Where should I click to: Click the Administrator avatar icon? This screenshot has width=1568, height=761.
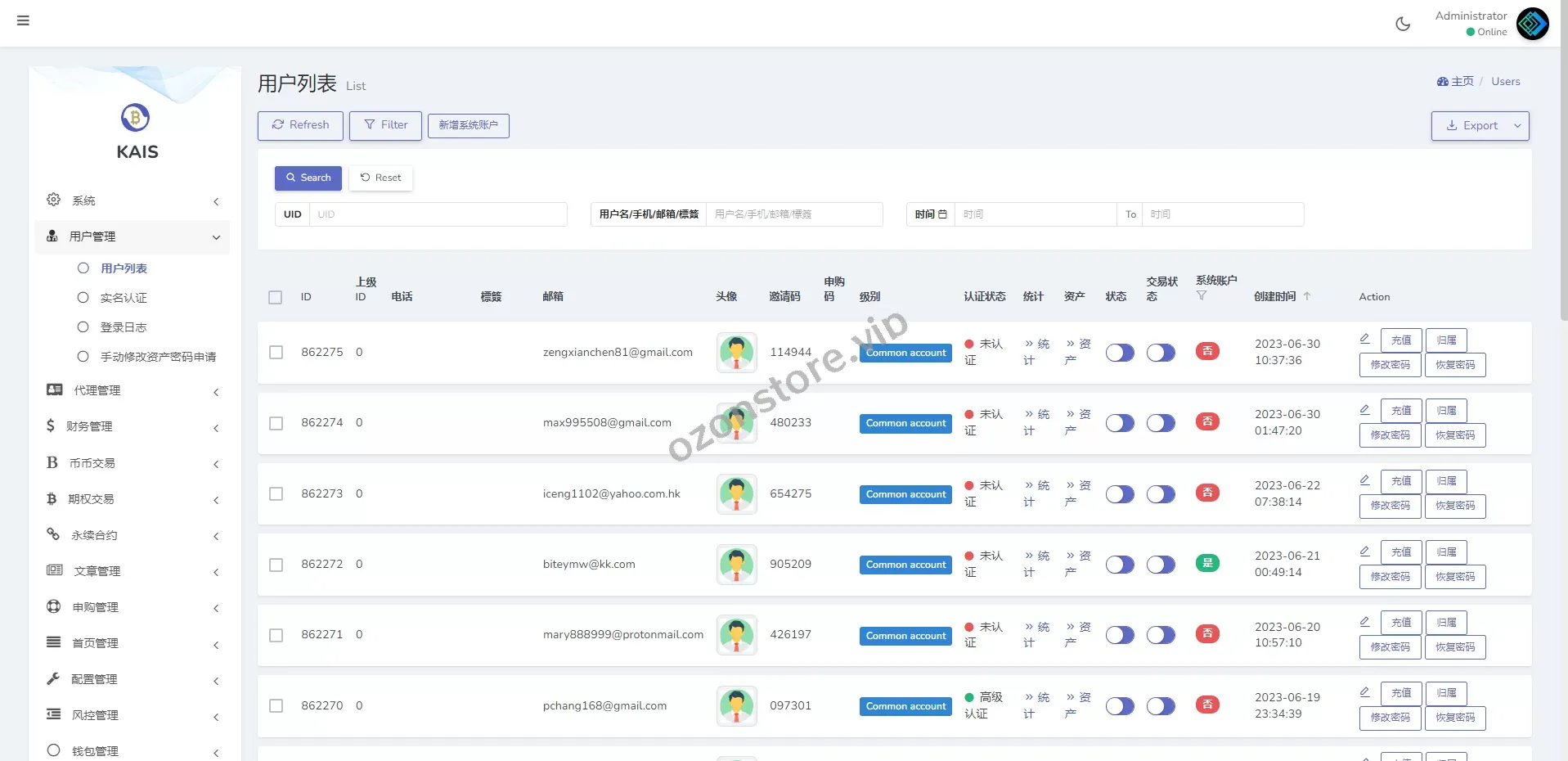point(1532,24)
